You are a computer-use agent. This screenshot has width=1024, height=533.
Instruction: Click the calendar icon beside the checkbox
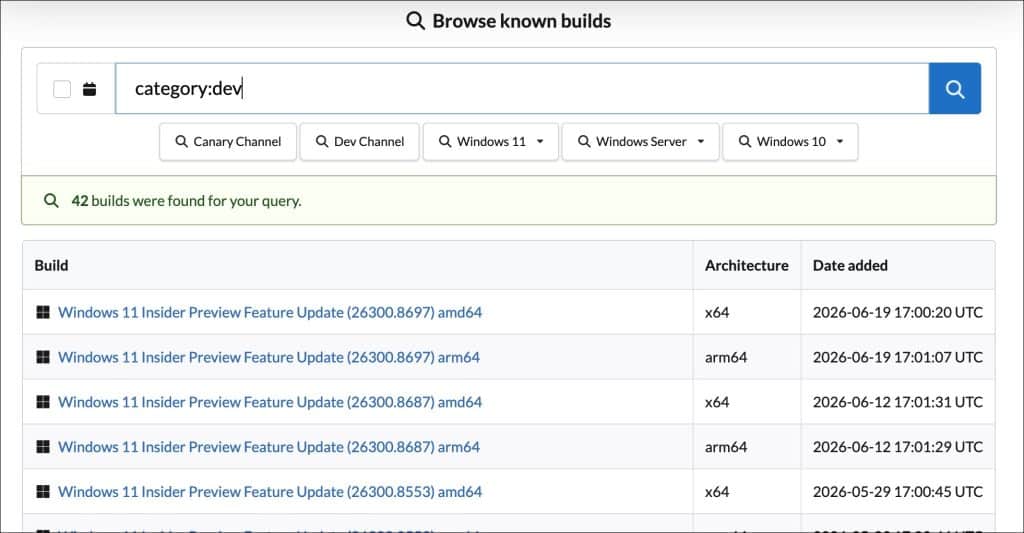click(89, 89)
